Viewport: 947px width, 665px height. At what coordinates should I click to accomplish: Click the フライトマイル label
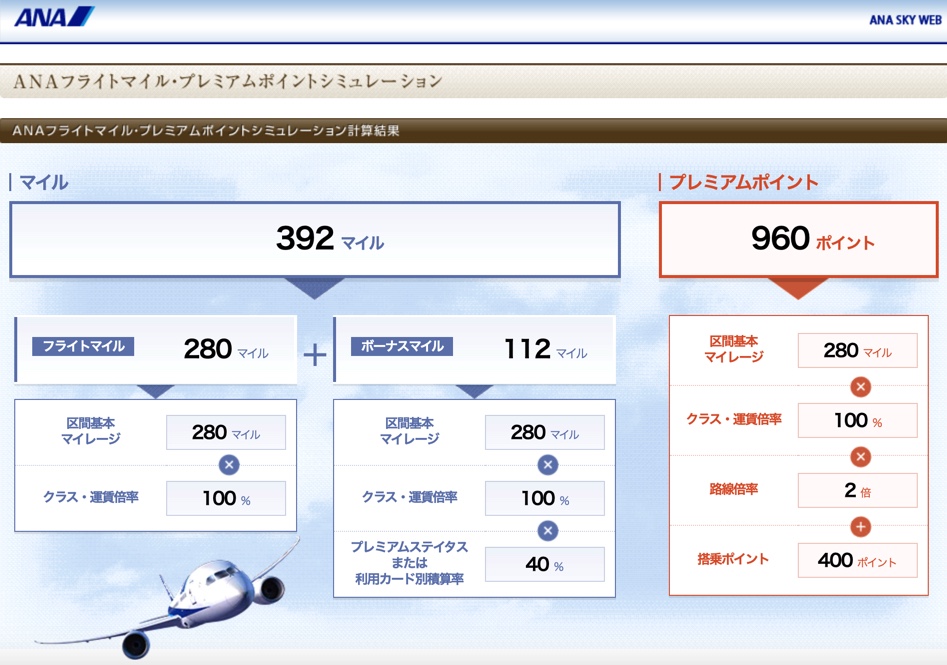[83, 346]
